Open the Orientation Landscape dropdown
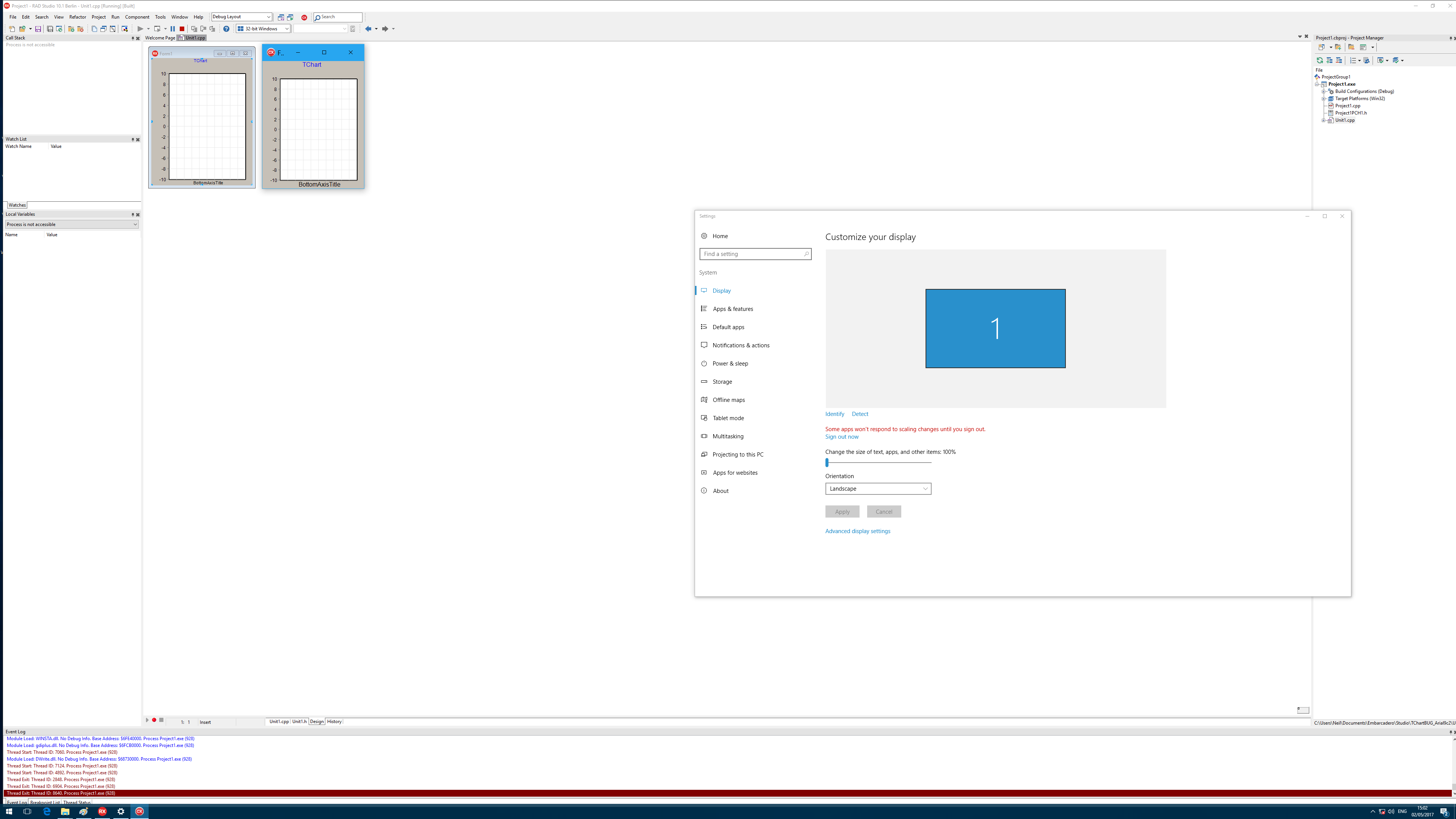The image size is (1456, 819). (x=878, y=488)
